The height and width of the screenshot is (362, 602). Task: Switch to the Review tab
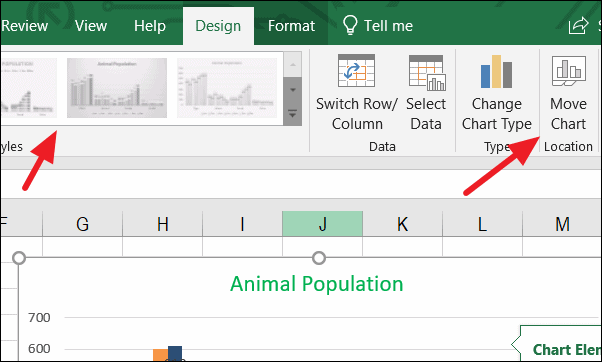click(25, 26)
